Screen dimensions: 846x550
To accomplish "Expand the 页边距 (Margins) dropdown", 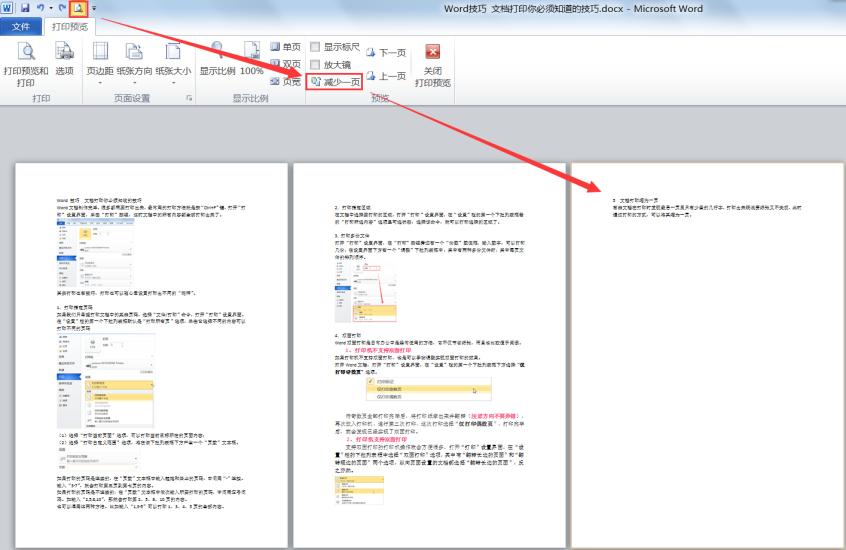I will 100,62.
